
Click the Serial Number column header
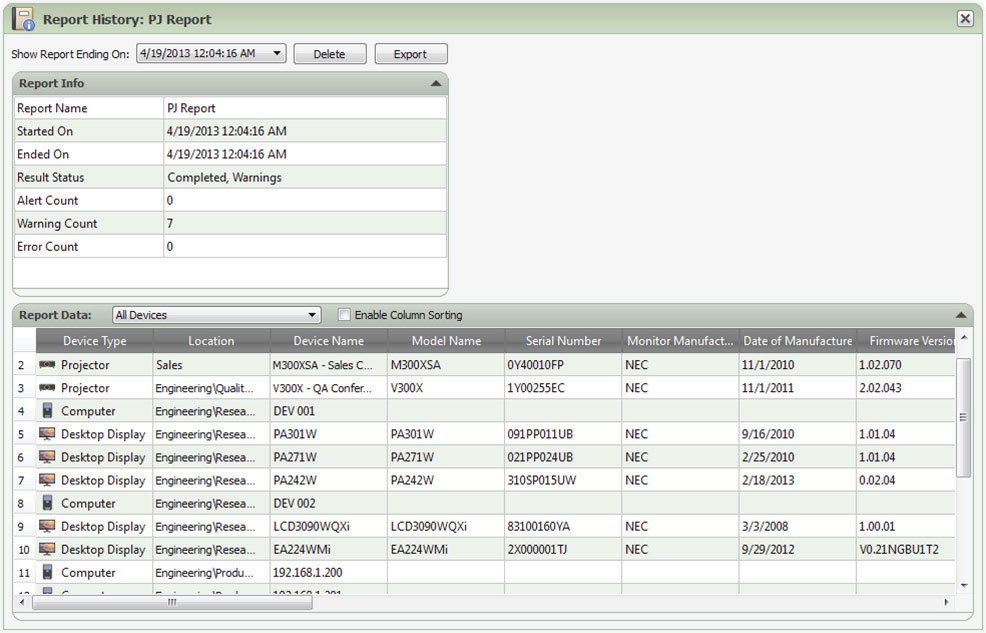(563, 341)
